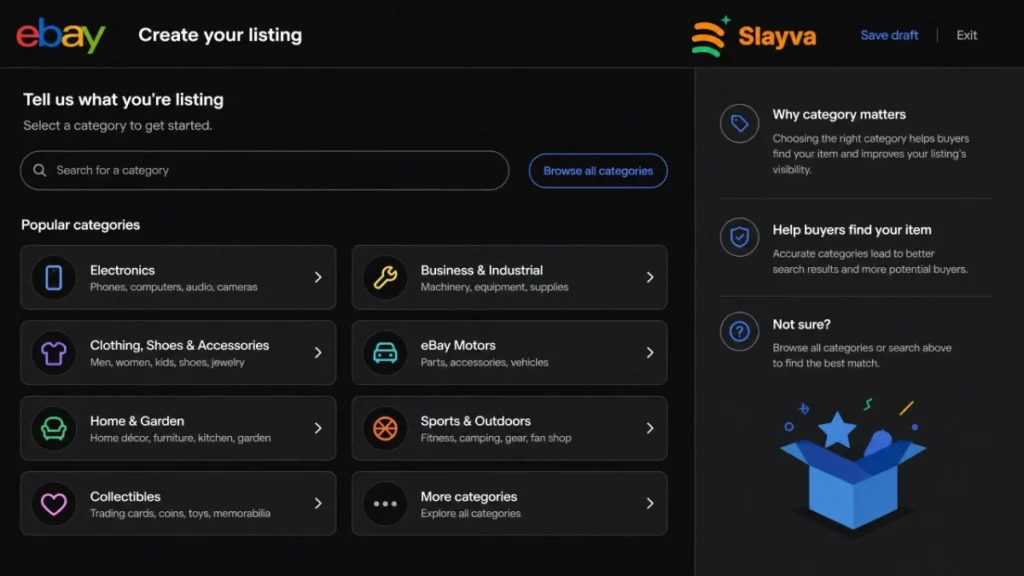Select the Electronics phone icon
The image size is (1024, 576).
click(x=54, y=278)
